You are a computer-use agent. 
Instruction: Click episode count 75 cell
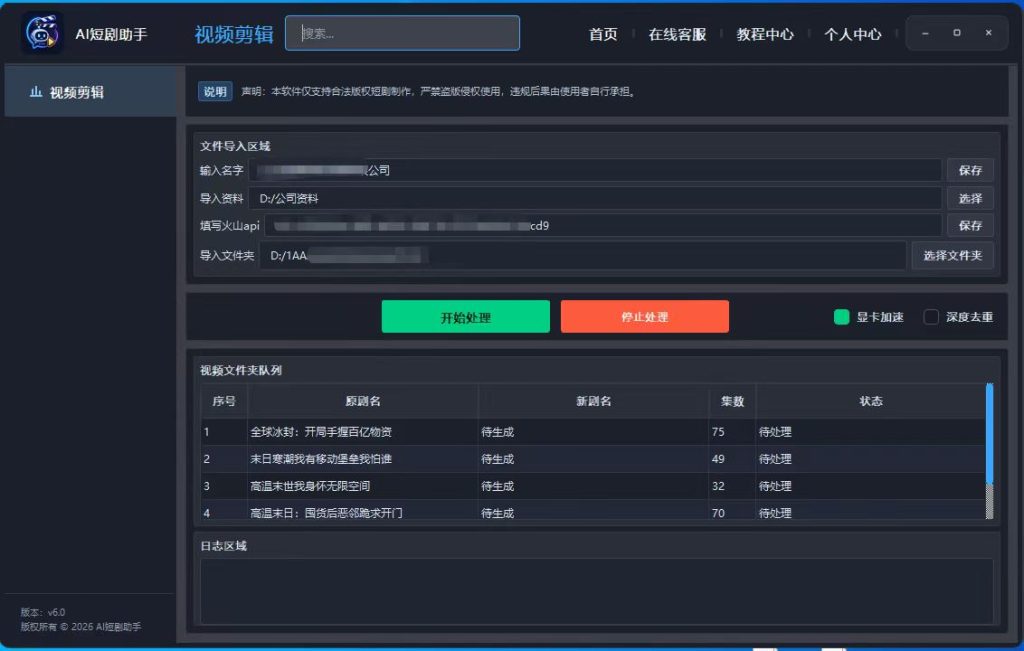732,432
